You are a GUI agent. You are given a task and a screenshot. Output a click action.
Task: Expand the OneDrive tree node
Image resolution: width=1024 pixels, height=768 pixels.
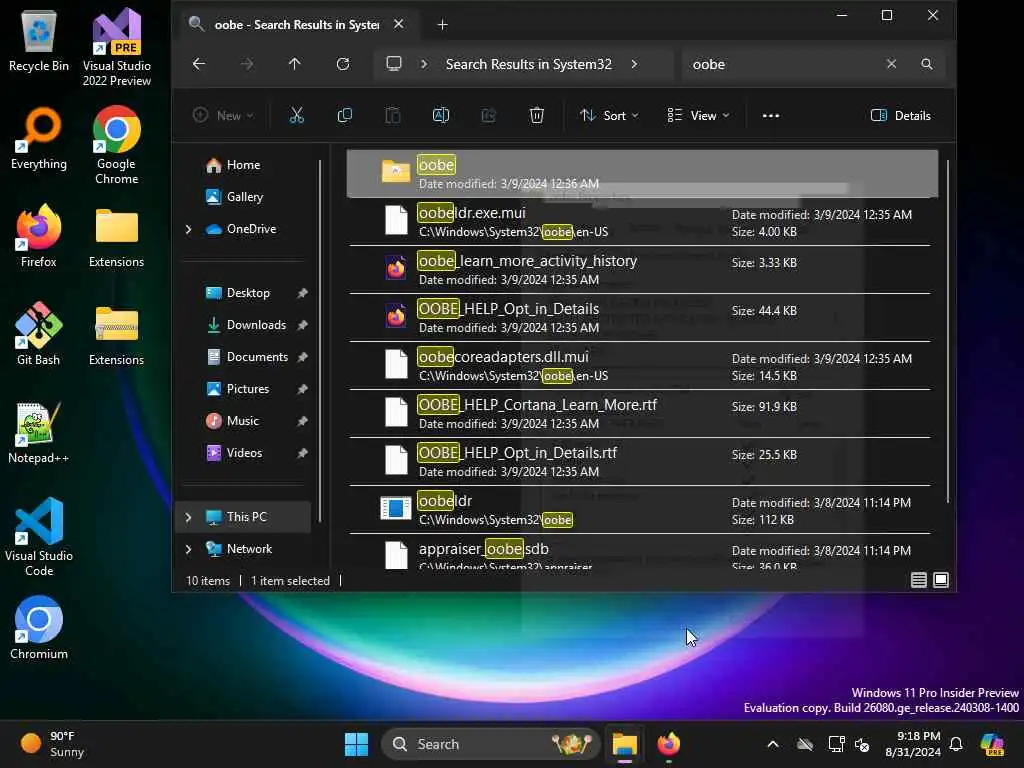coord(189,229)
